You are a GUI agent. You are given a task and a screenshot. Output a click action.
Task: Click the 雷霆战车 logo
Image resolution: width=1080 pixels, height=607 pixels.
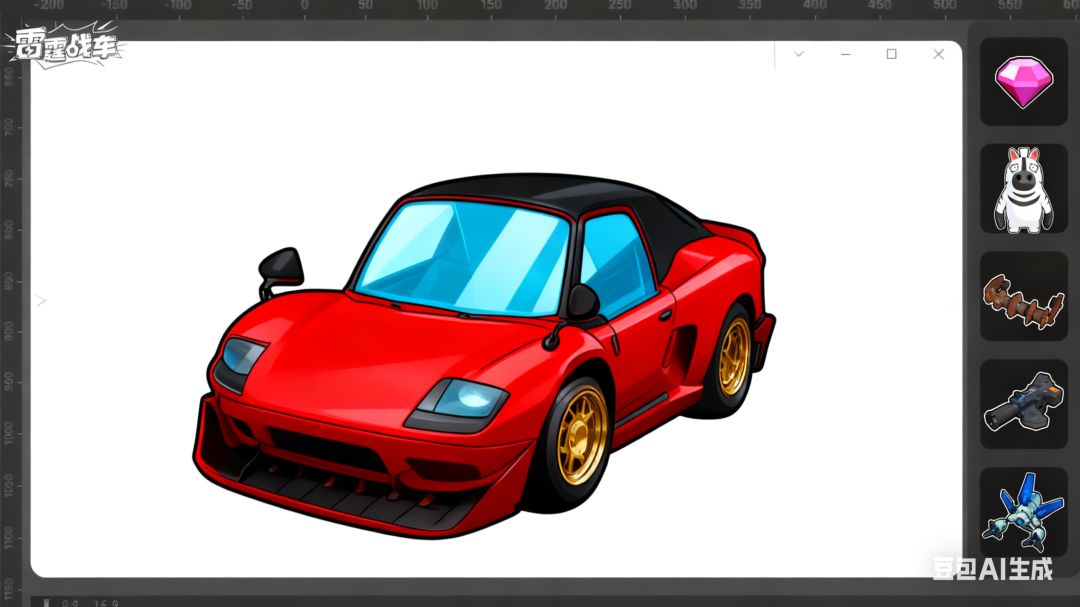pos(65,45)
